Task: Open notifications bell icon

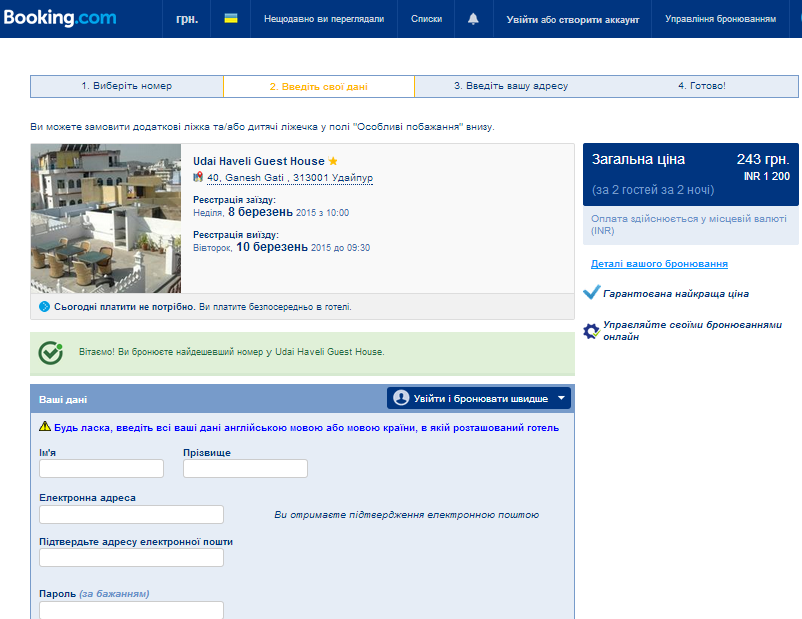Action: point(473,19)
